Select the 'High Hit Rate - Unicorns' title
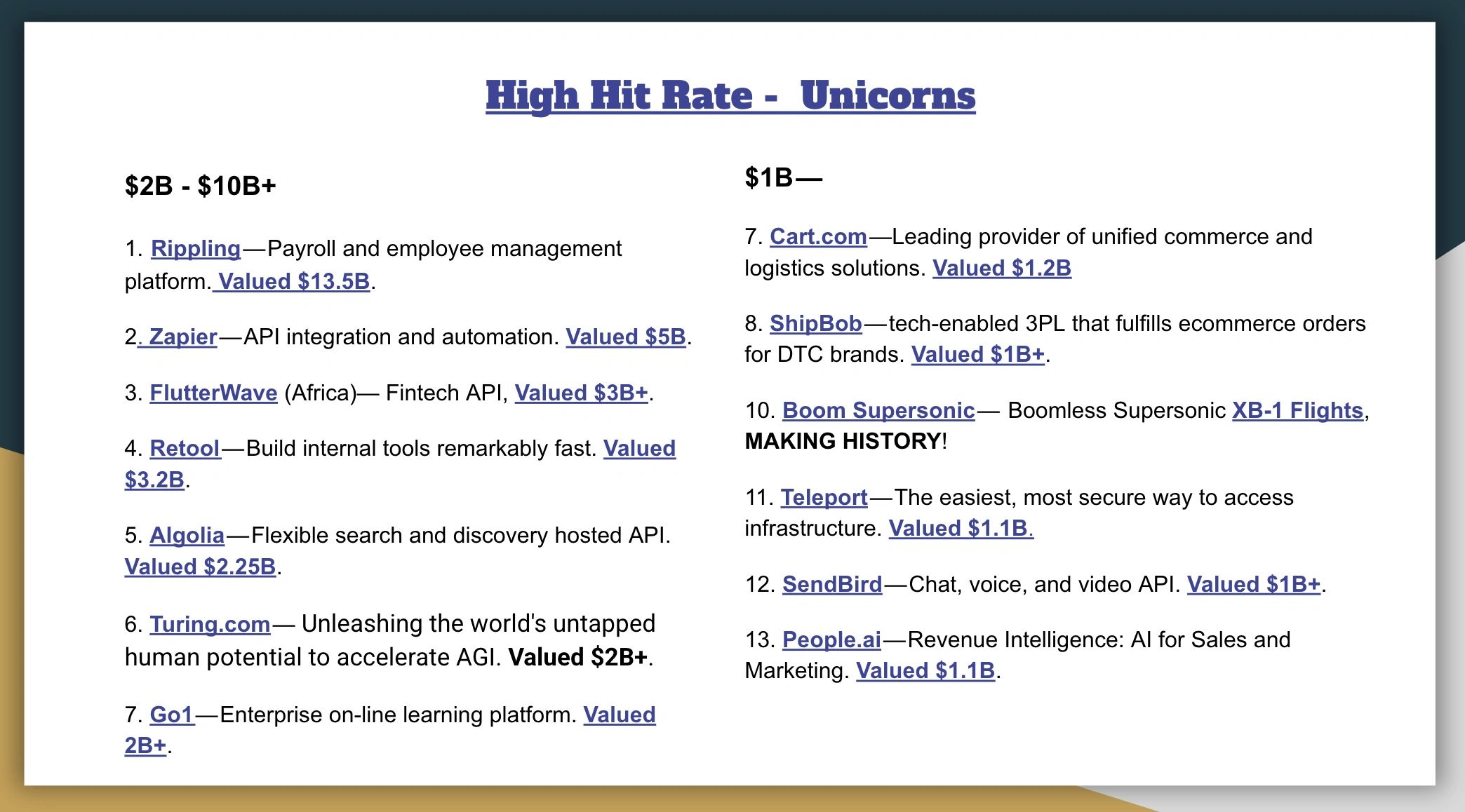Viewport: 1465px width, 812px height. click(x=730, y=95)
